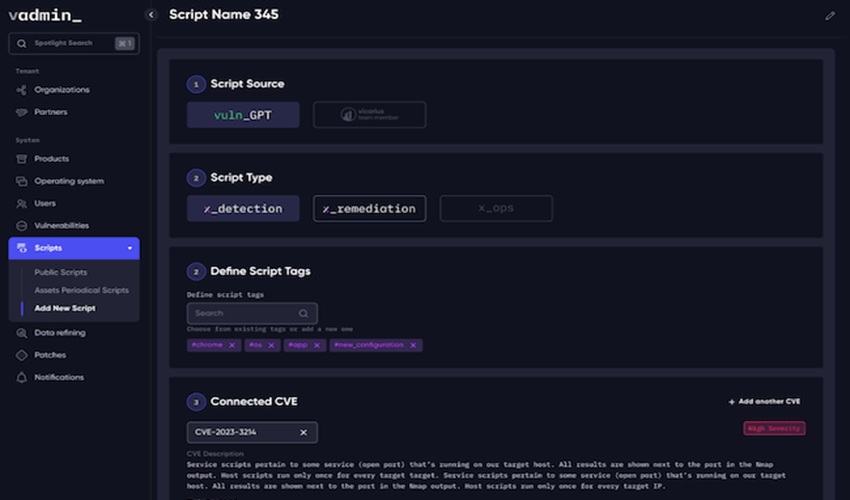Click the Partners handshake icon
Viewport: 850px width, 500px height.
pos(22,112)
